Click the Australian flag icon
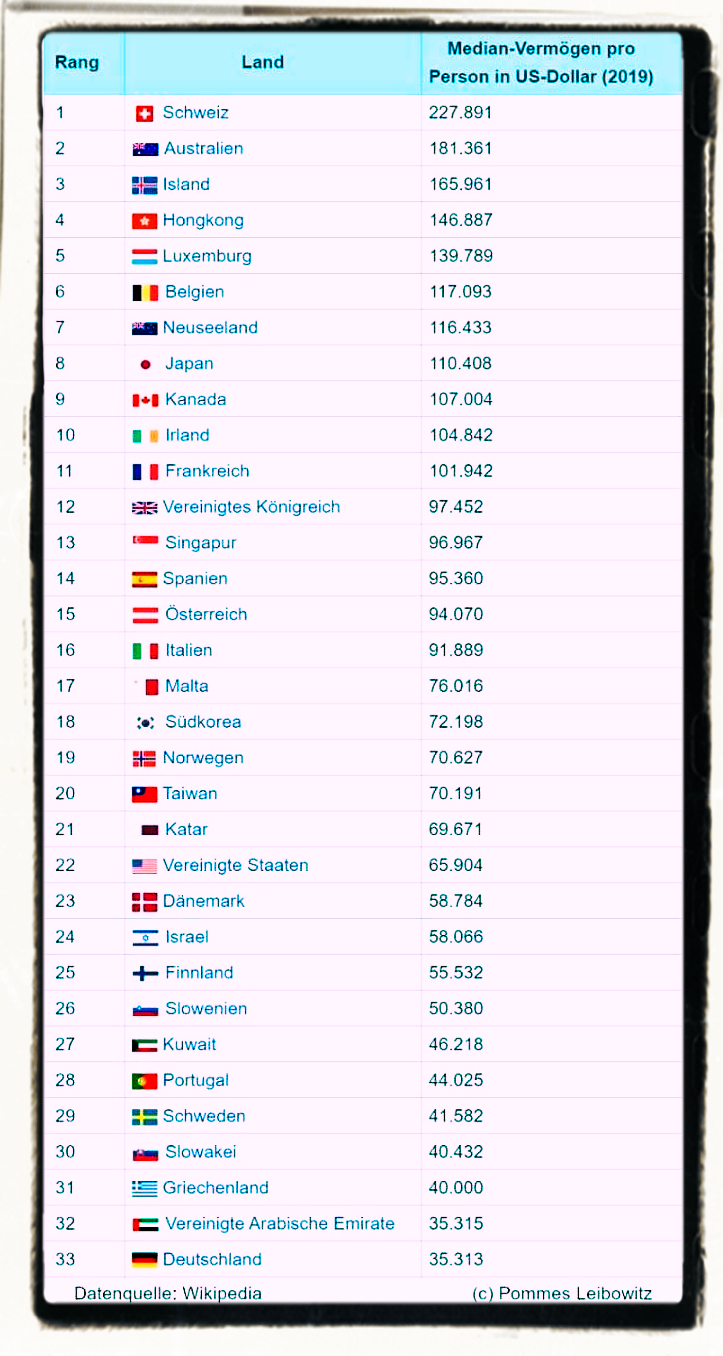The width and height of the screenshot is (723, 1356). click(145, 149)
